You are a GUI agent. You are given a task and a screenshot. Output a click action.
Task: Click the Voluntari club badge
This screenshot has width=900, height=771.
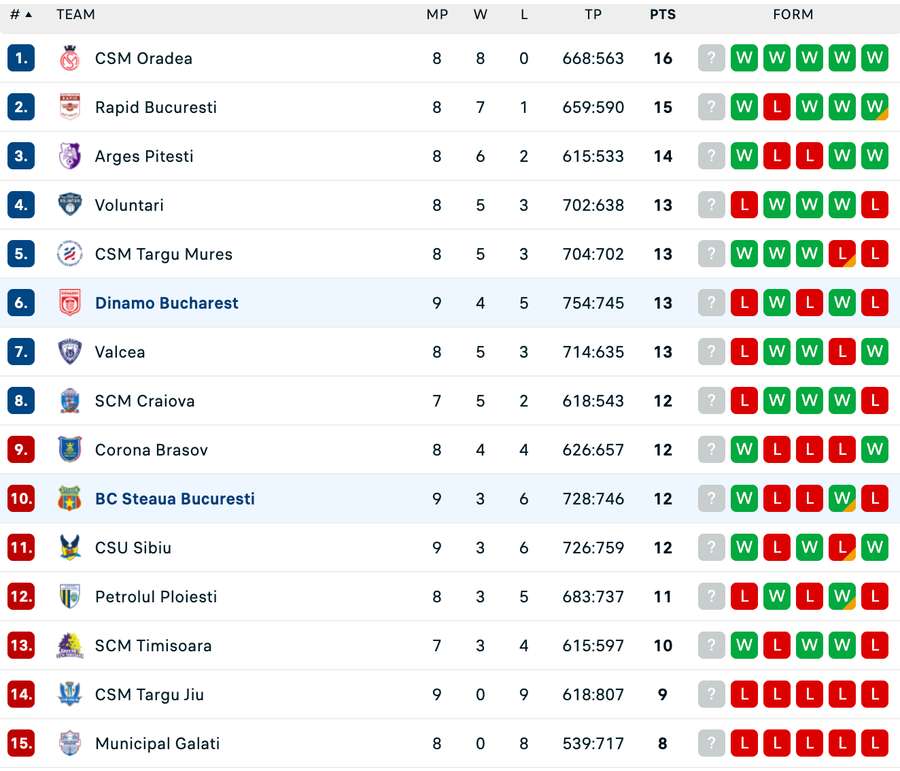click(69, 205)
